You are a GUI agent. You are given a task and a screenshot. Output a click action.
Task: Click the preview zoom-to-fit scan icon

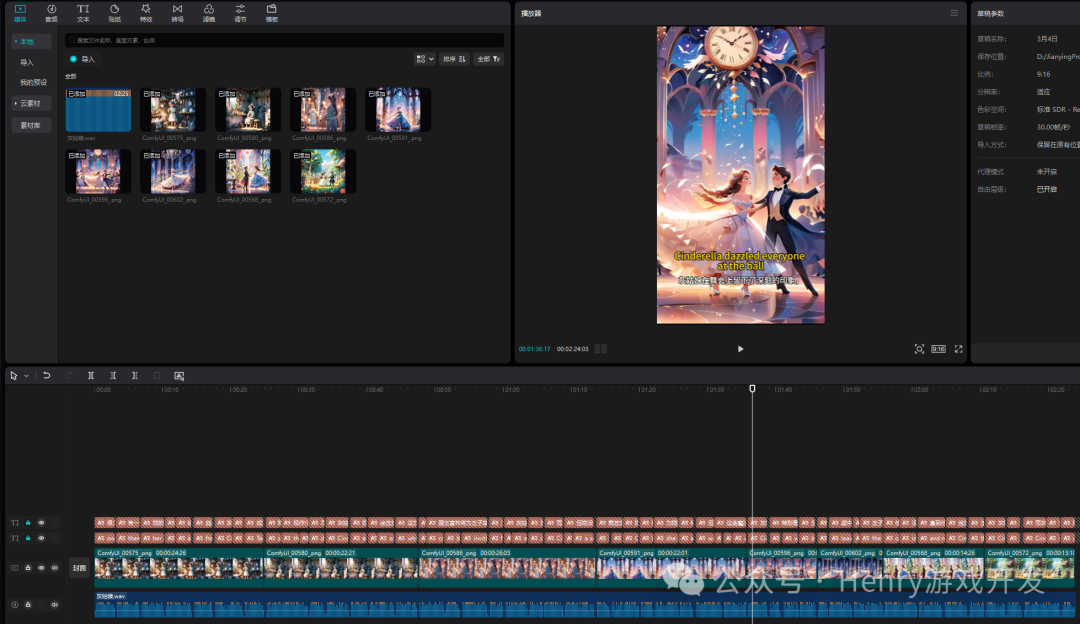[919, 349]
